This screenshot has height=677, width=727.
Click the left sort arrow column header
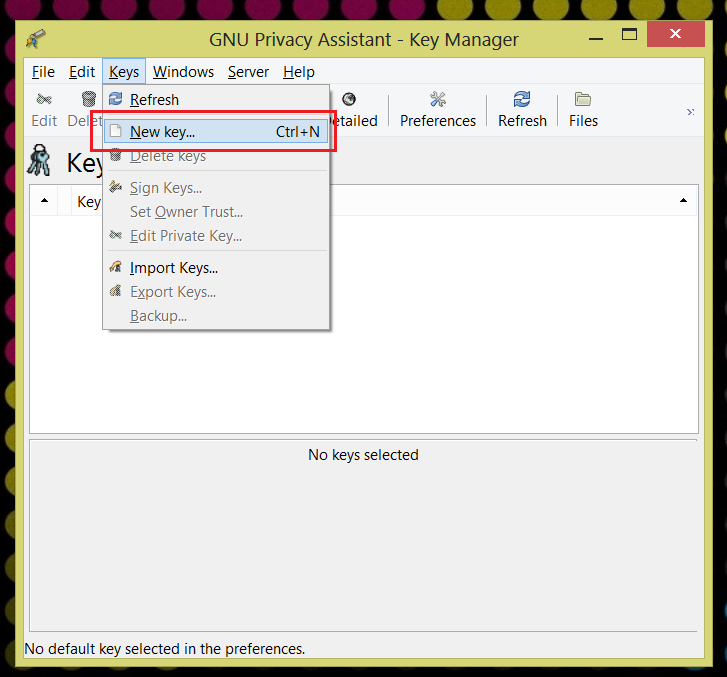pyautogui.click(x=44, y=201)
